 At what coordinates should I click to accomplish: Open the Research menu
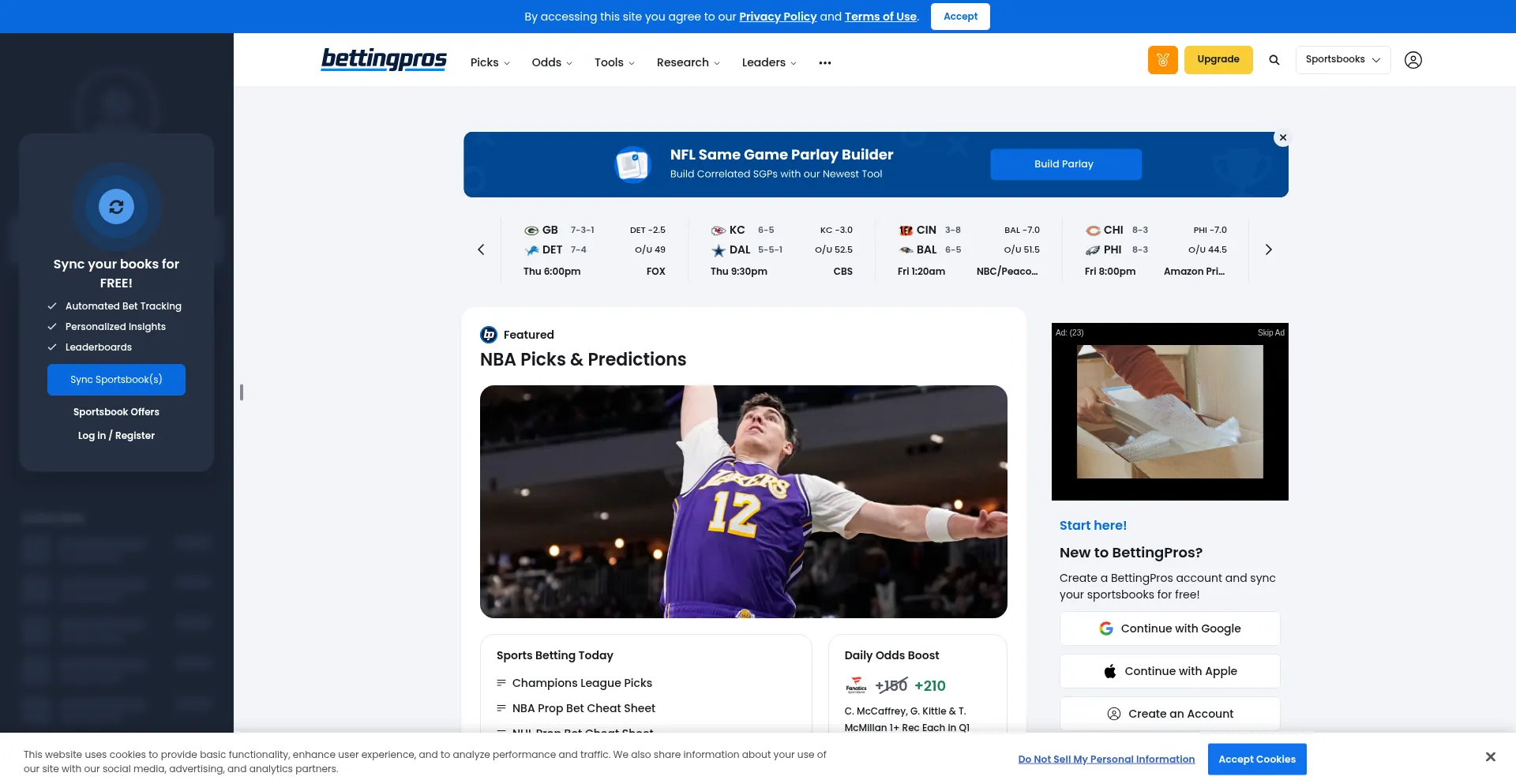[688, 63]
